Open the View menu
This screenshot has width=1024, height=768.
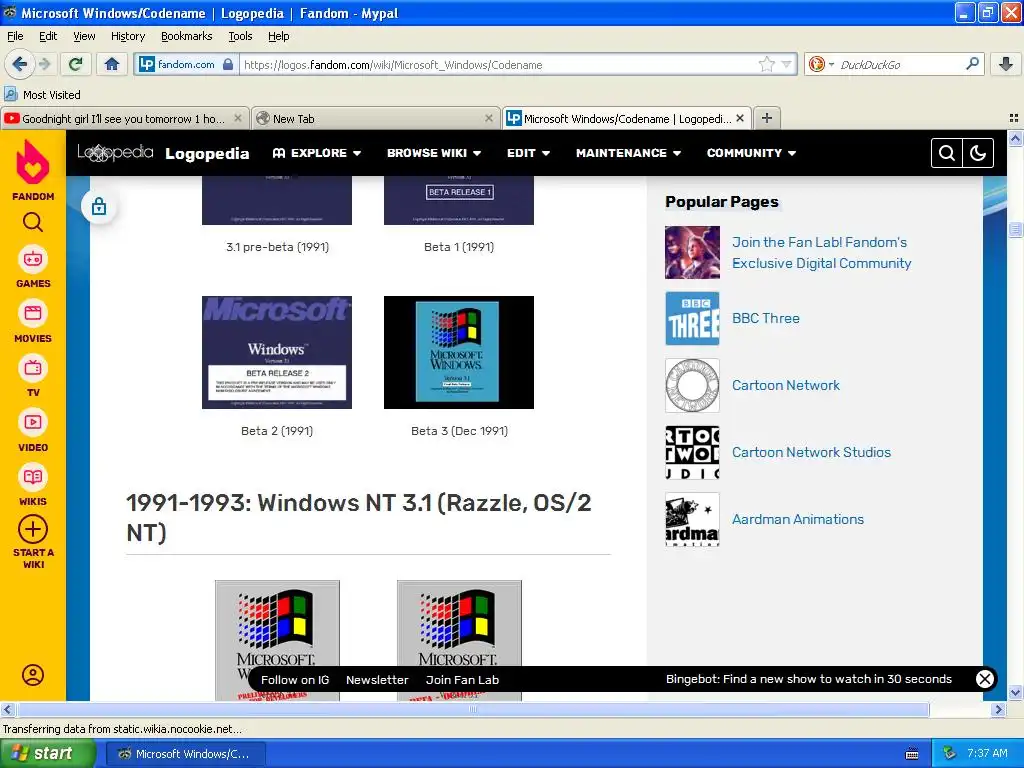[x=84, y=36]
